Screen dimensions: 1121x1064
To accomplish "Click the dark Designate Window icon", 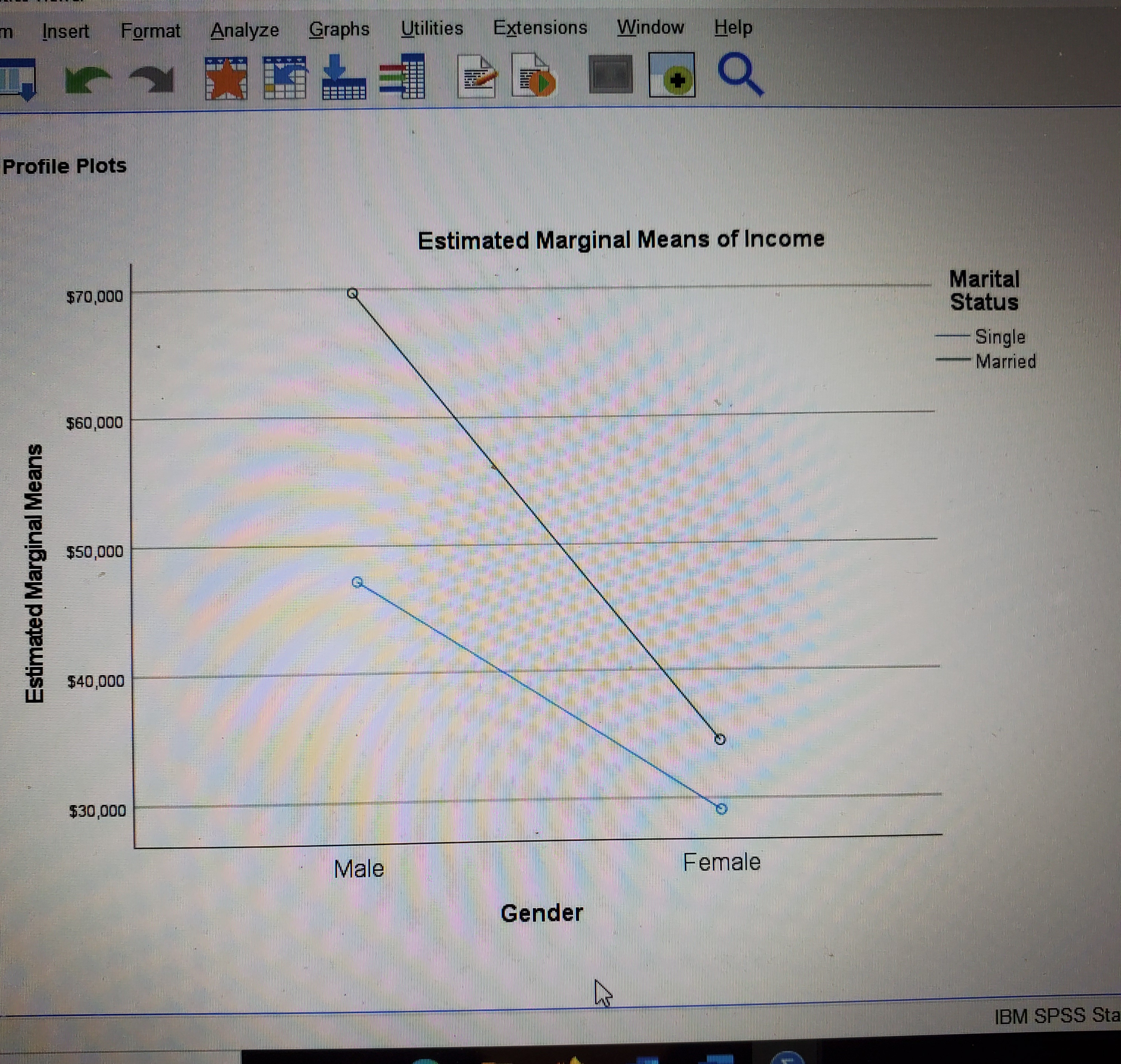I will (x=610, y=75).
